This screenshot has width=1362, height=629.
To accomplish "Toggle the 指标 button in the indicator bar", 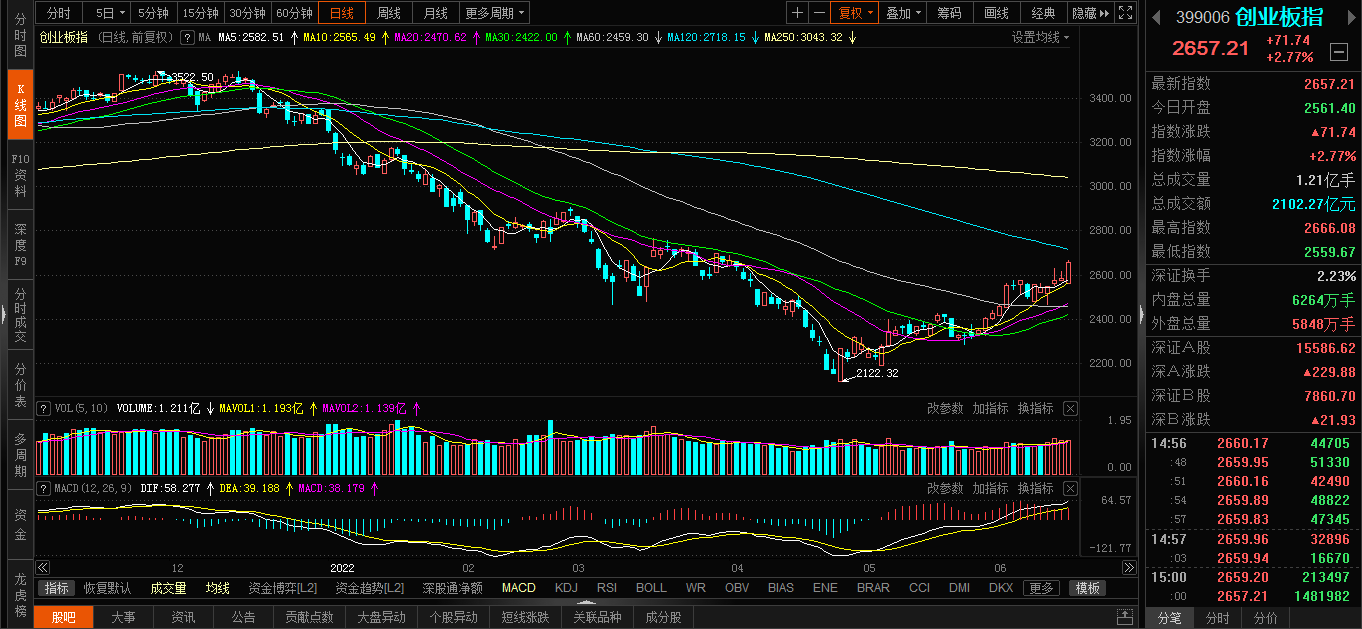I will click(57, 588).
